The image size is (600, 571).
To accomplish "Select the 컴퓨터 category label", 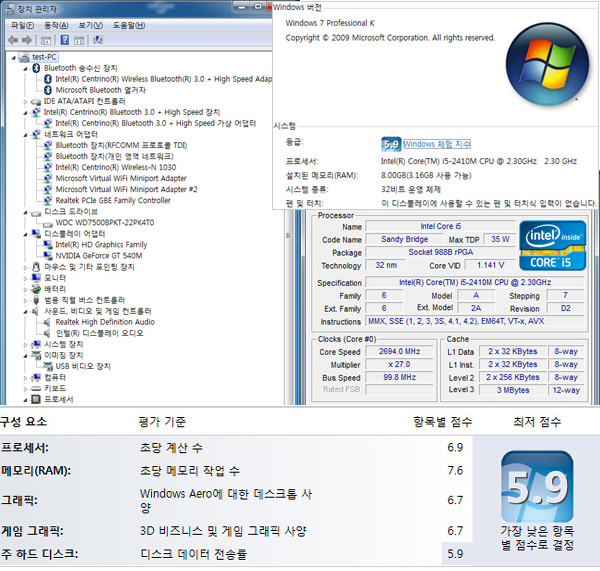I will (55, 377).
